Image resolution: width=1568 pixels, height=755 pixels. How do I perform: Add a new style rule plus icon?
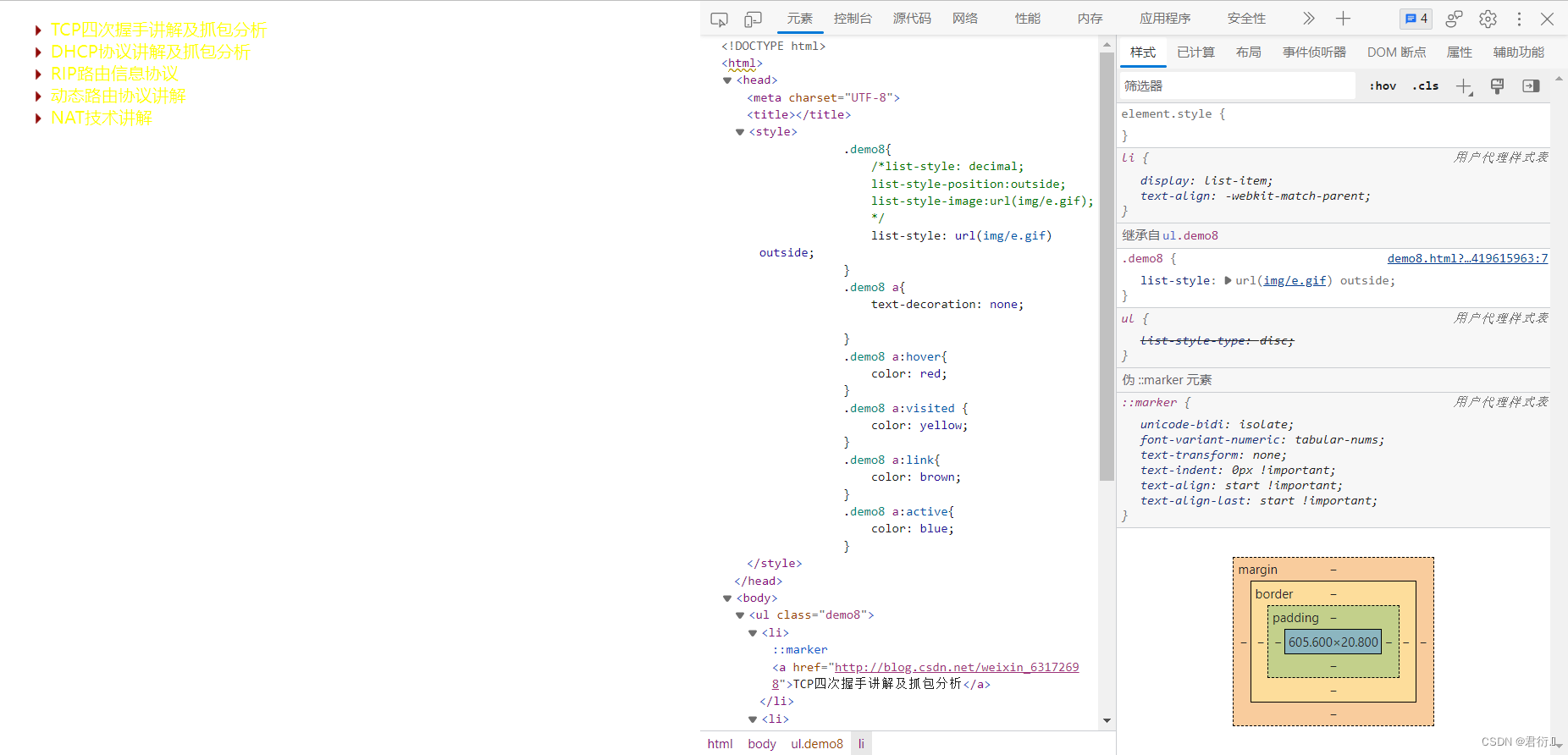pos(1464,85)
